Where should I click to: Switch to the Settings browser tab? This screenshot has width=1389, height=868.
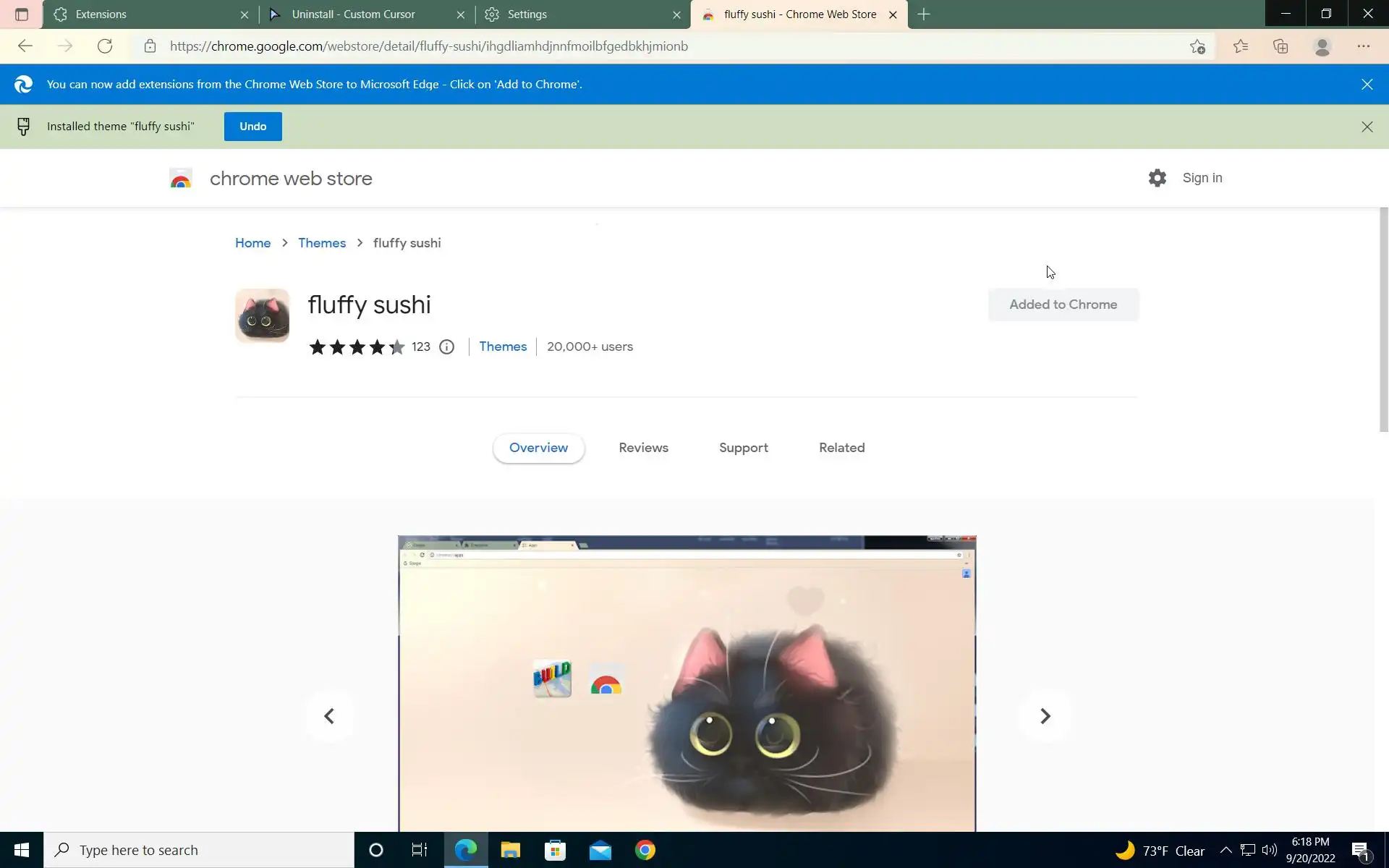[x=579, y=14]
